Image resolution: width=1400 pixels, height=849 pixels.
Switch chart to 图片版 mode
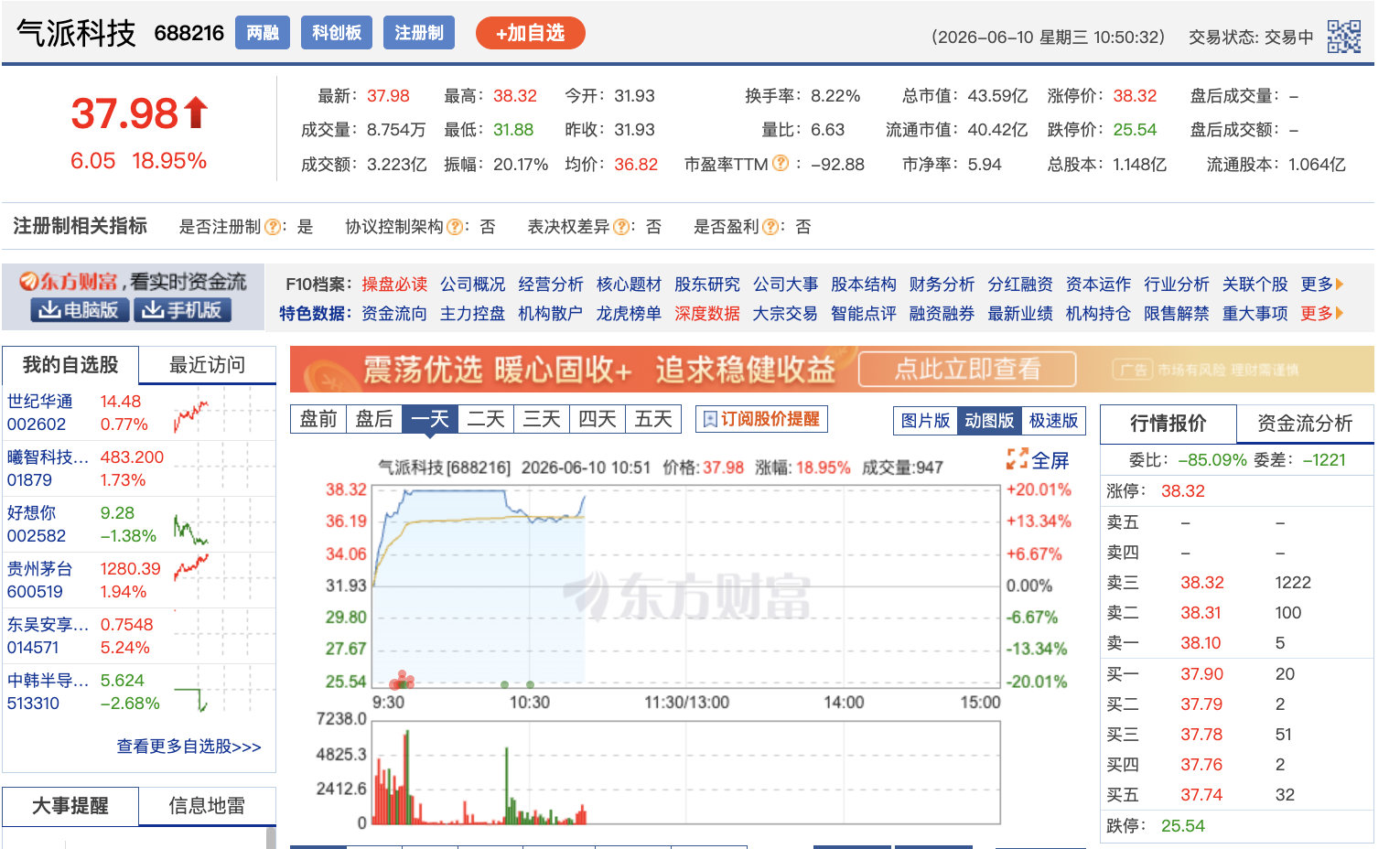point(925,421)
